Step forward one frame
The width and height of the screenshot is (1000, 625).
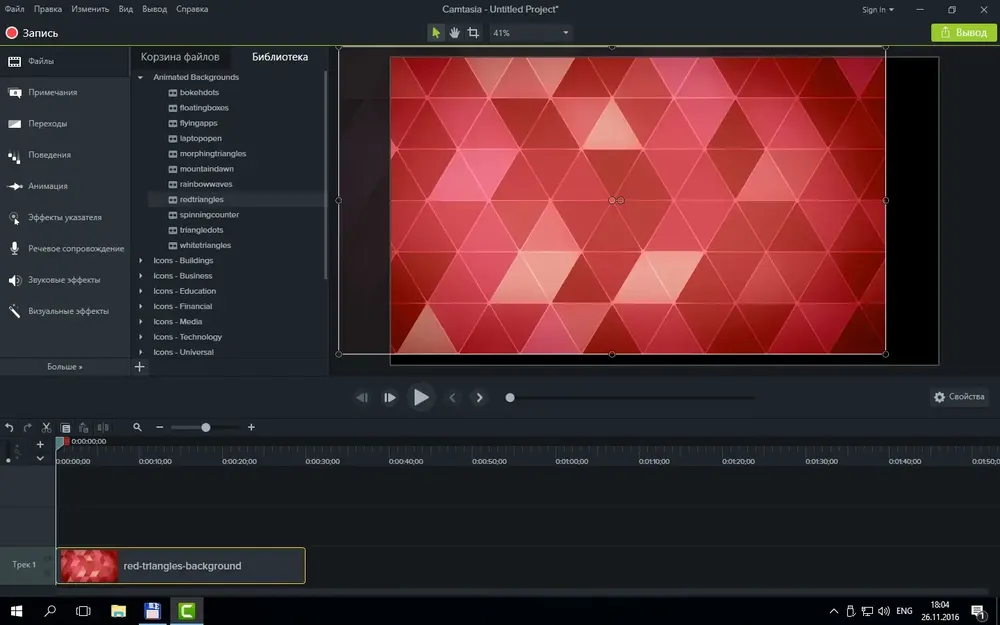pyautogui.click(x=389, y=397)
